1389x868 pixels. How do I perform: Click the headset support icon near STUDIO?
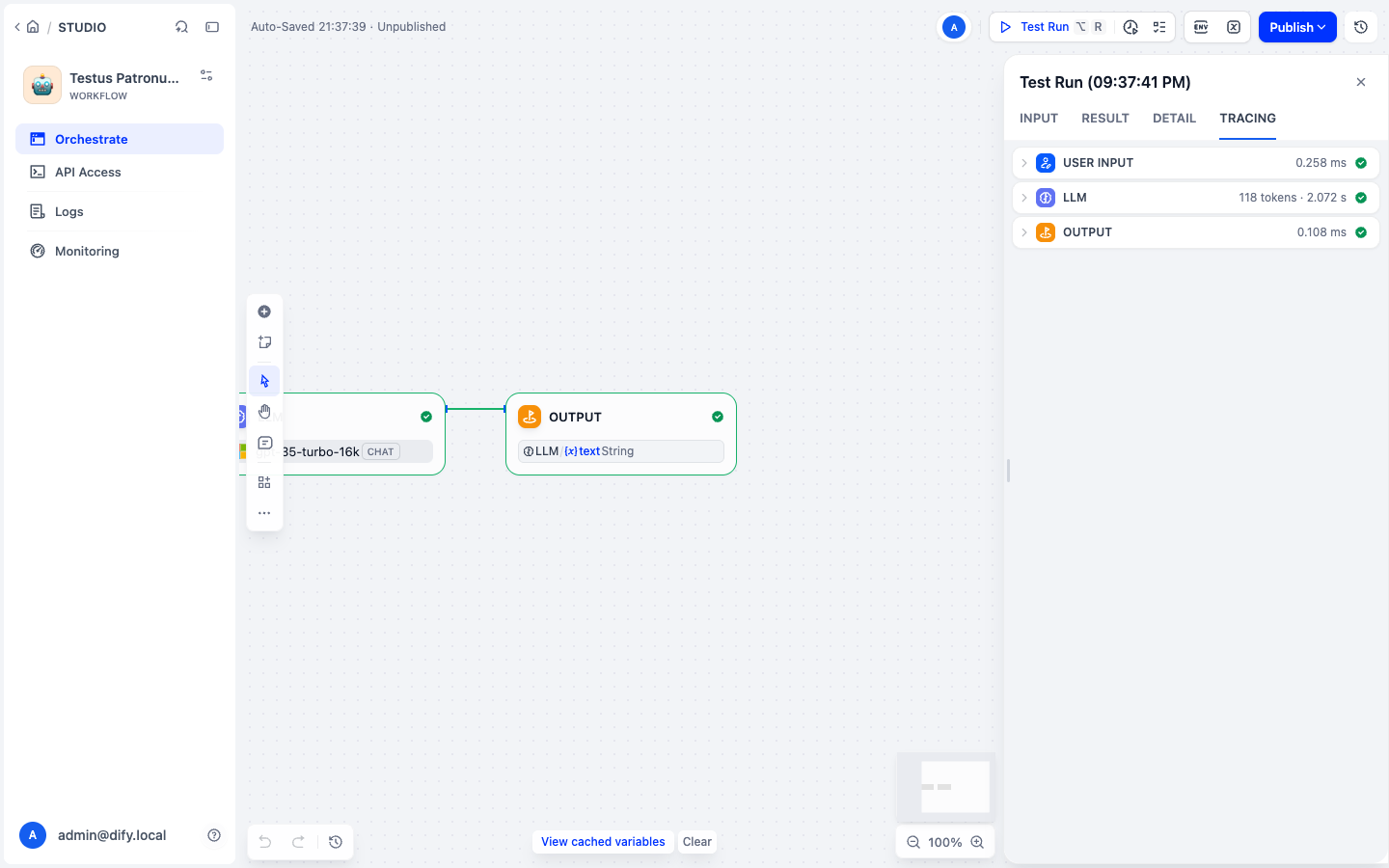181,27
